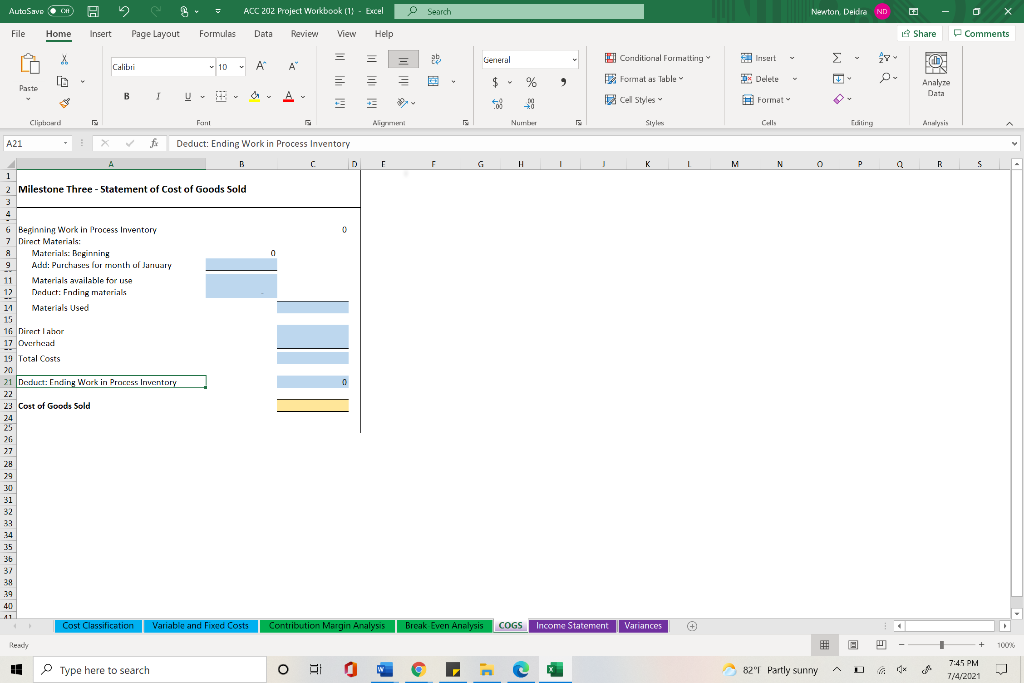Open the Comments pane button
Image resolution: width=1024 pixels, height=683 pixels.
(x=982, y=33)
